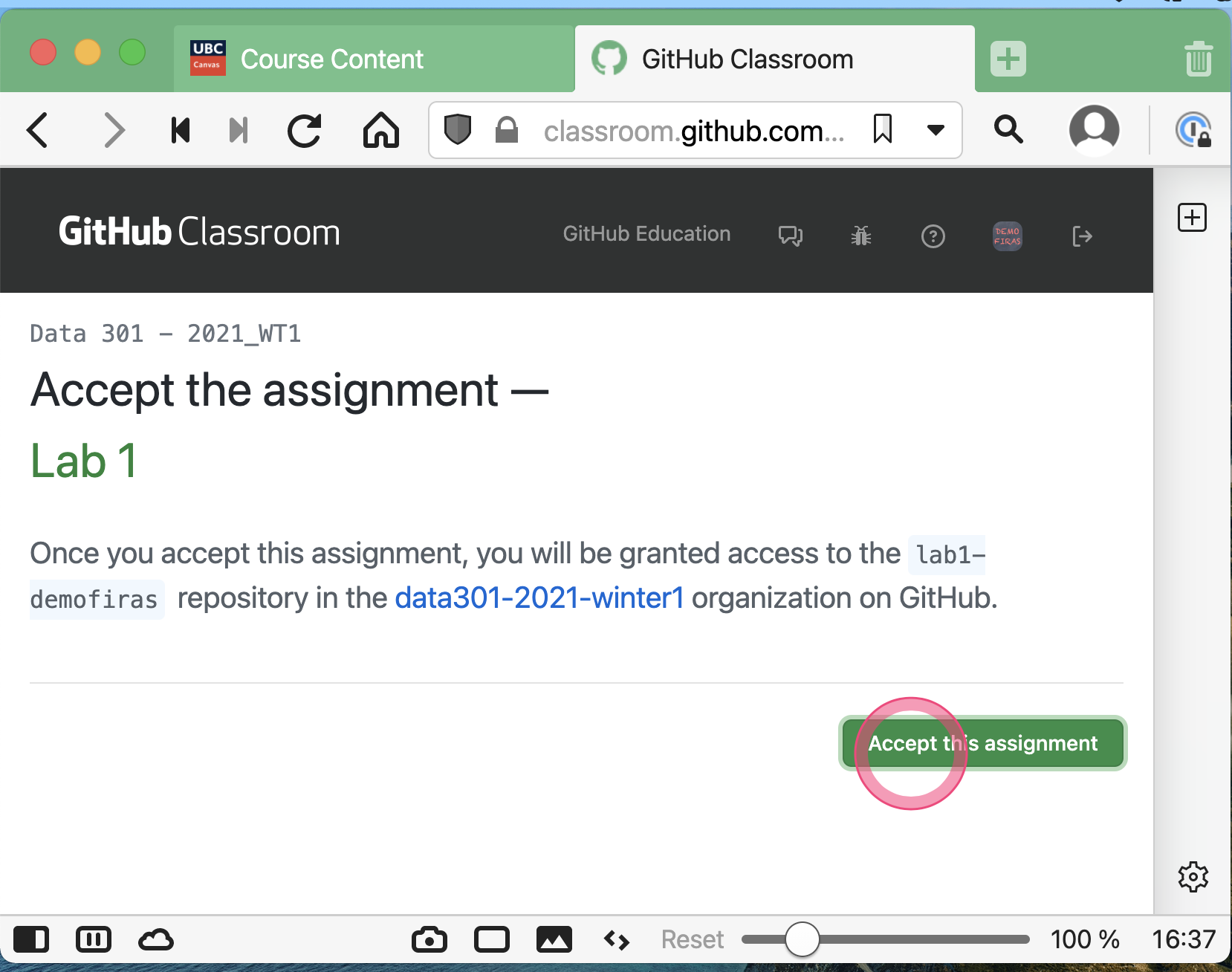
Task: Click the bug report icon
Action: tap(861, 236)
